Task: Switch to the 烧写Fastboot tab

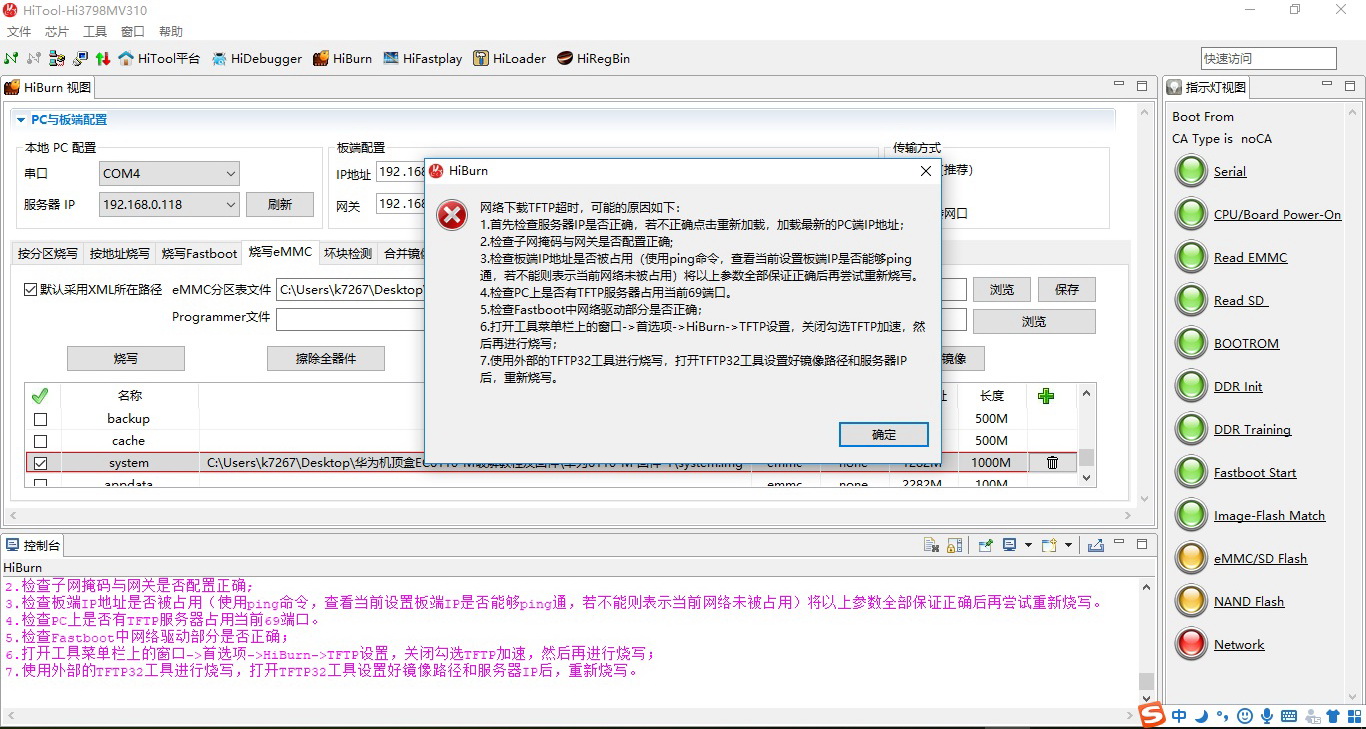Action: pos(199,253)
